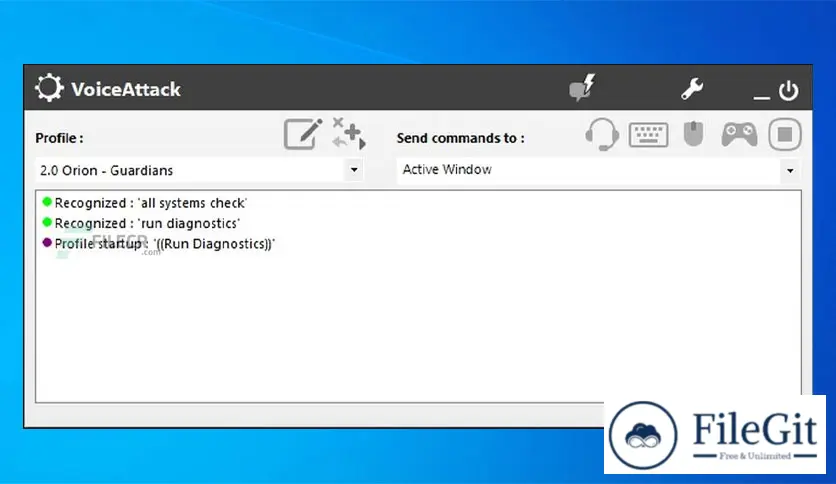Expand the Send commands to dropdown arrow

tap(790, 171)
